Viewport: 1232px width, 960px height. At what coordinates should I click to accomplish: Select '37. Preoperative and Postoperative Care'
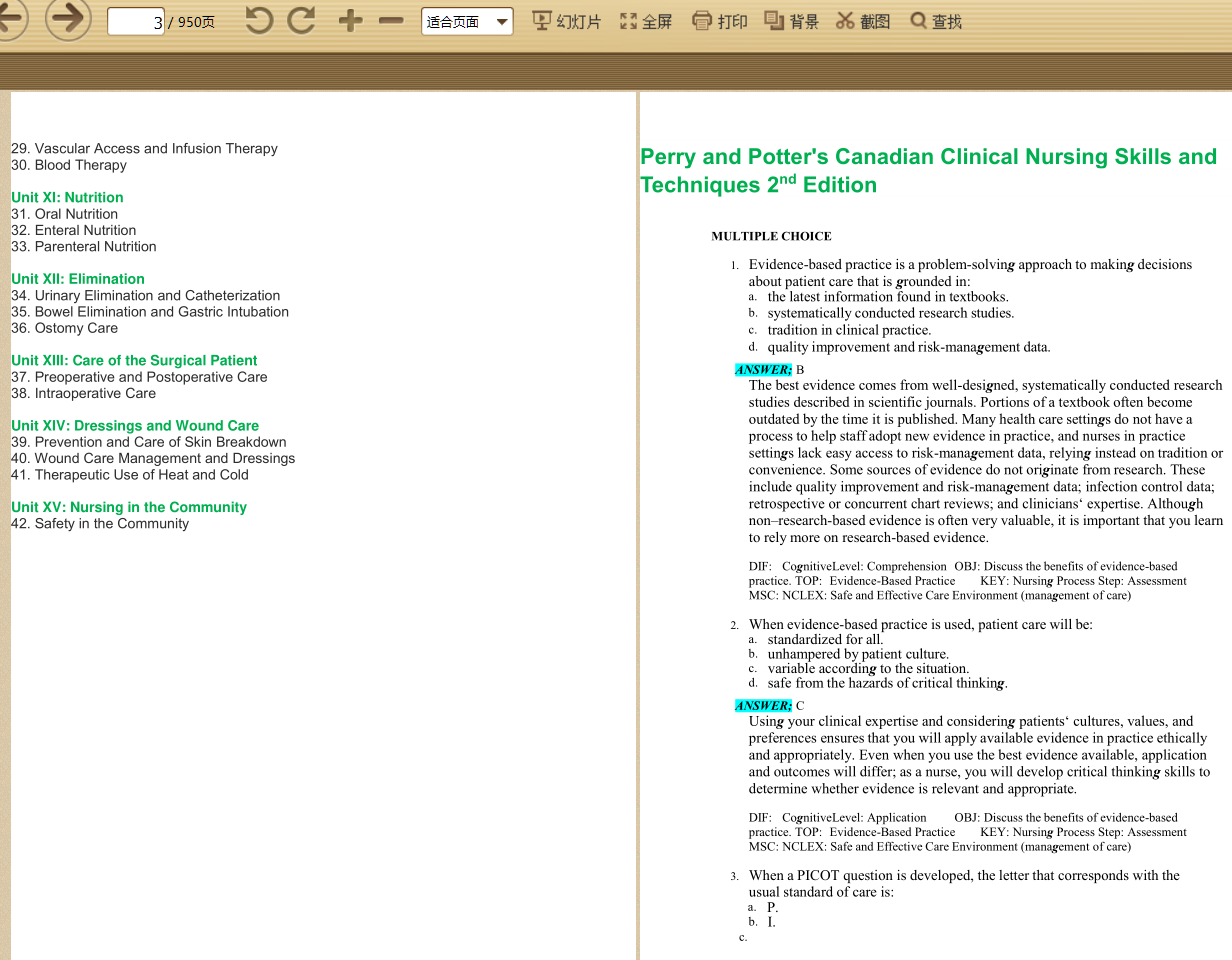click(139, 377)
